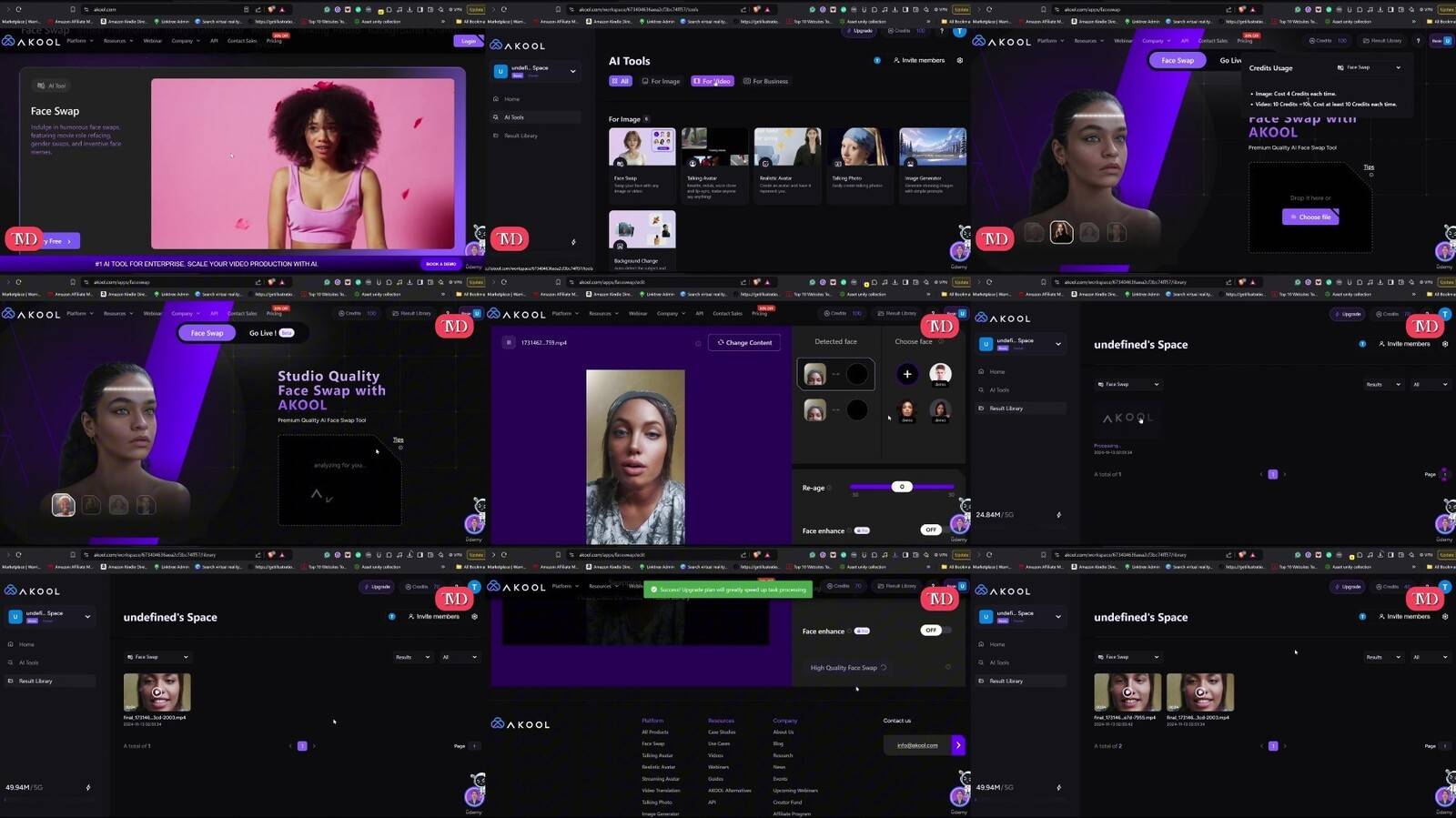Click the Choose file button
Viewport: 1456px width, 818px height.
1310,217
